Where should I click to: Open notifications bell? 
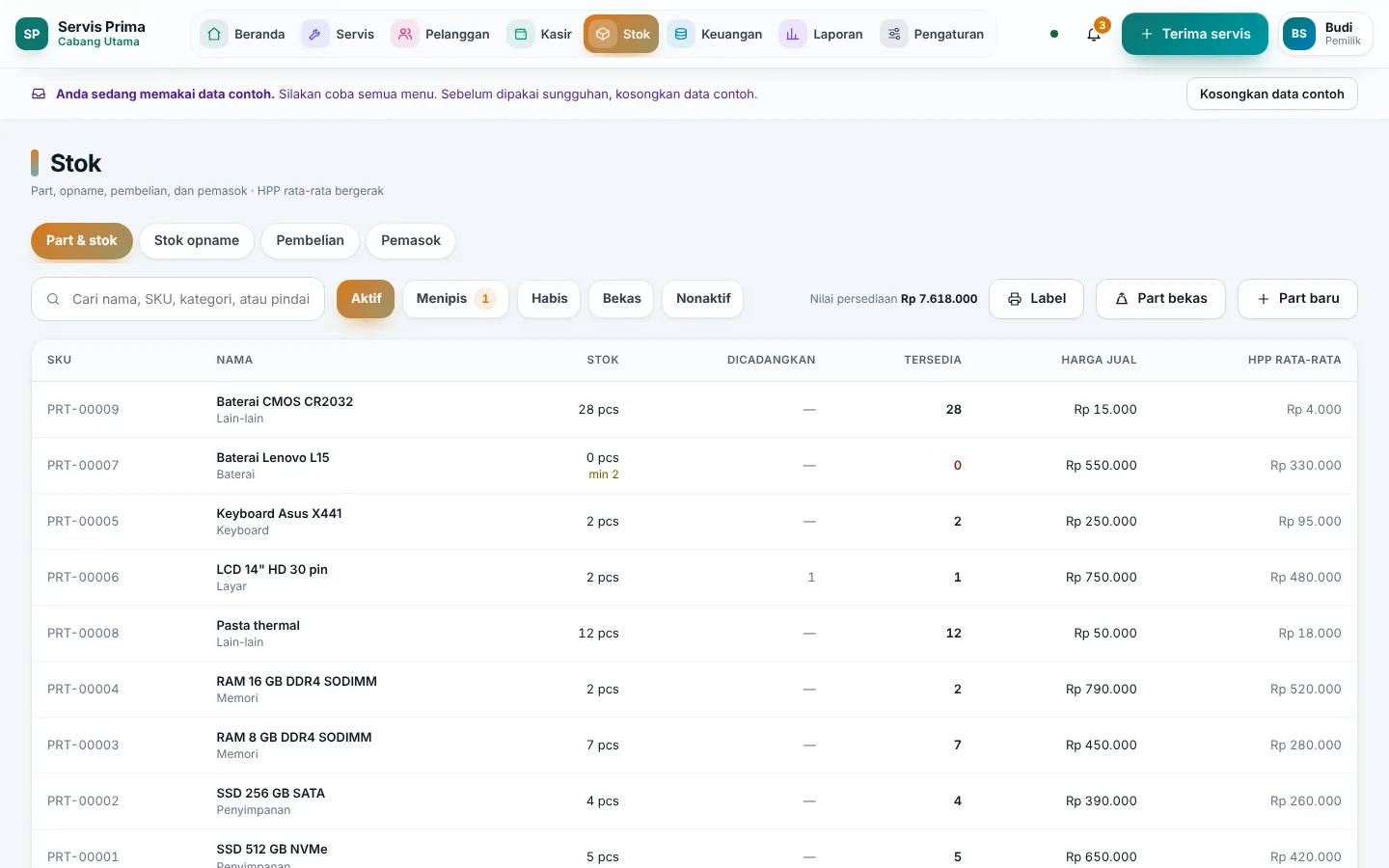(x=1094, y=34)
